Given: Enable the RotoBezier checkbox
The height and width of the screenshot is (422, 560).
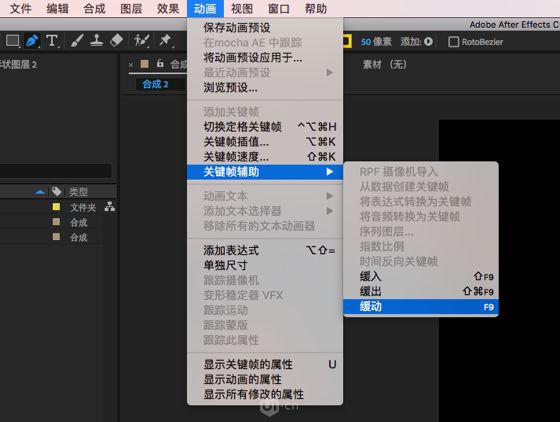Looking at the screenshot, I should click(454, 42).
